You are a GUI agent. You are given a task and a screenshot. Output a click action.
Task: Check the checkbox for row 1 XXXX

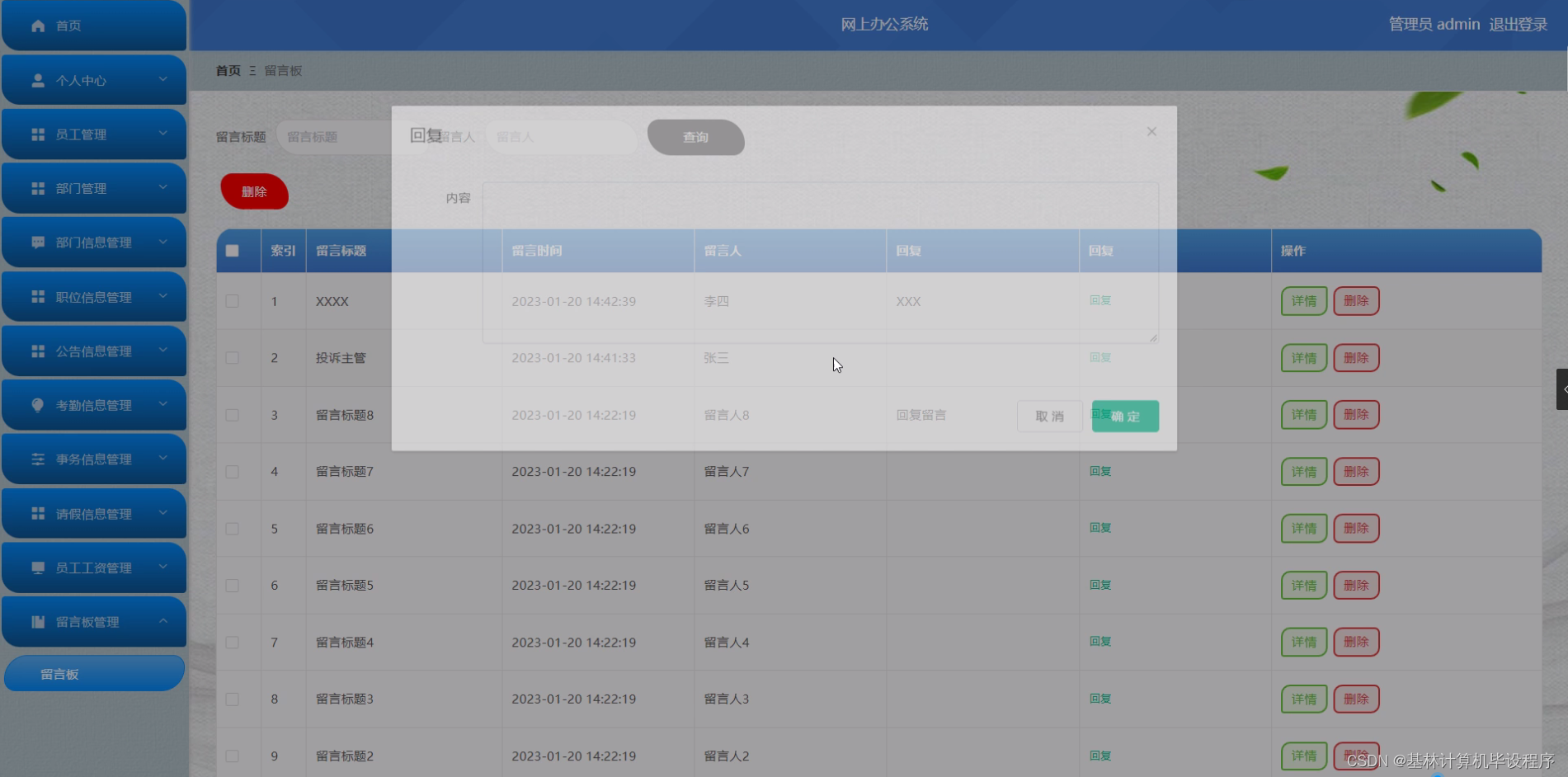232,301
